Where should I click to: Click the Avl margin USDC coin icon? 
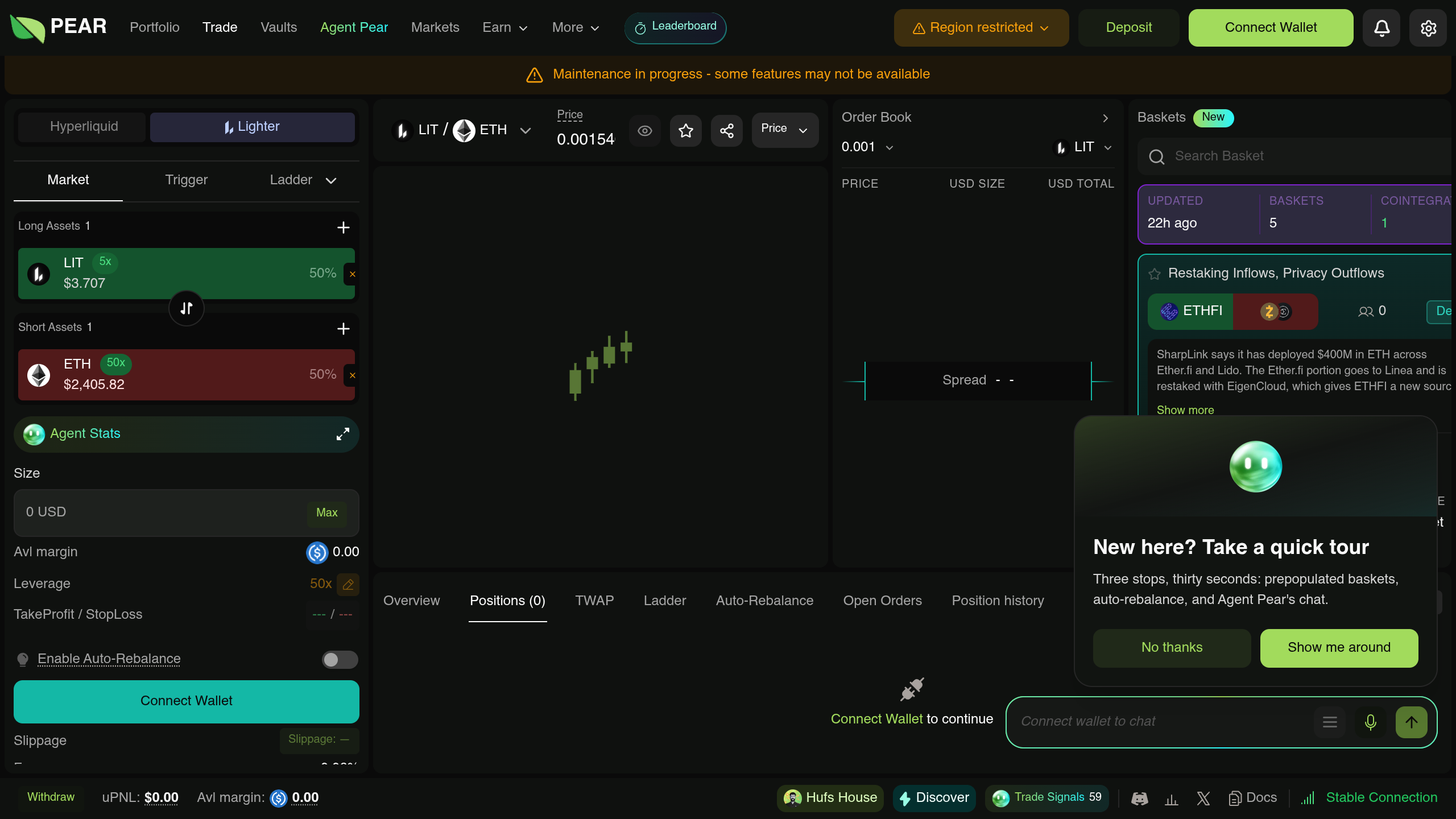pos(317,552)
